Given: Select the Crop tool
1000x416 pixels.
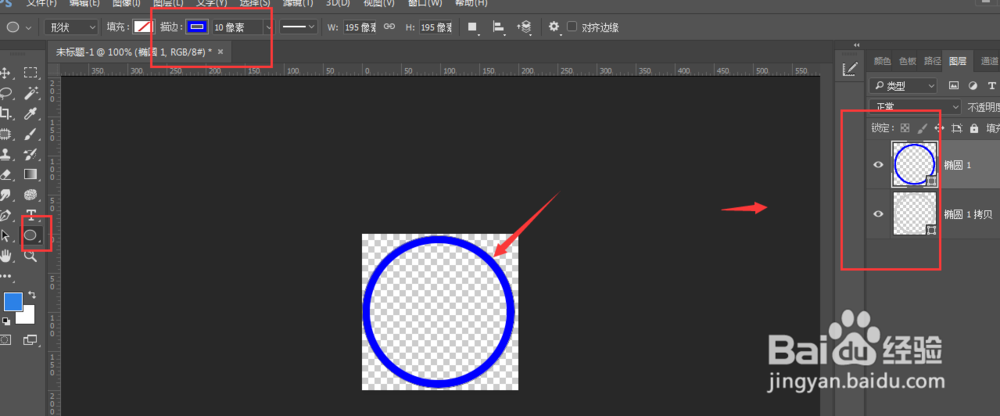Looking at the screenshot, I should pos(6,114).
